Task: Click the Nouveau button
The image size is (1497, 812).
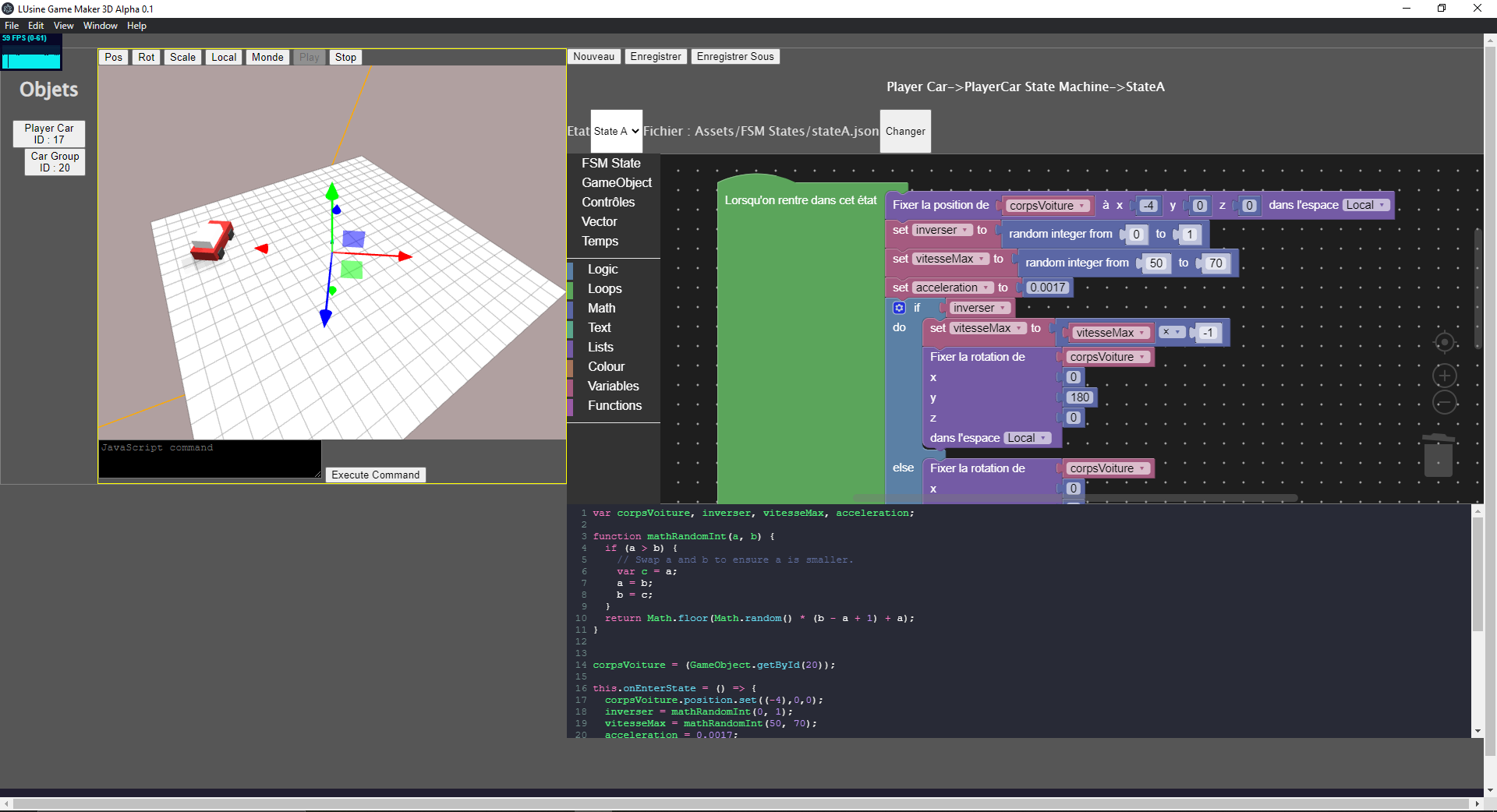Action: [x=594, y=56]
